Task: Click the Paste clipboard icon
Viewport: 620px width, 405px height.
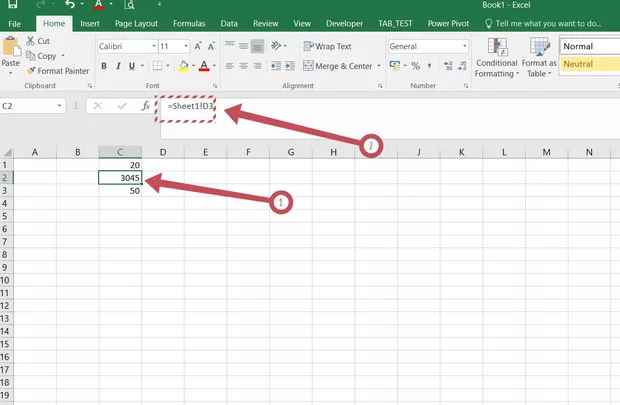Action: click(x=11, y=47)
